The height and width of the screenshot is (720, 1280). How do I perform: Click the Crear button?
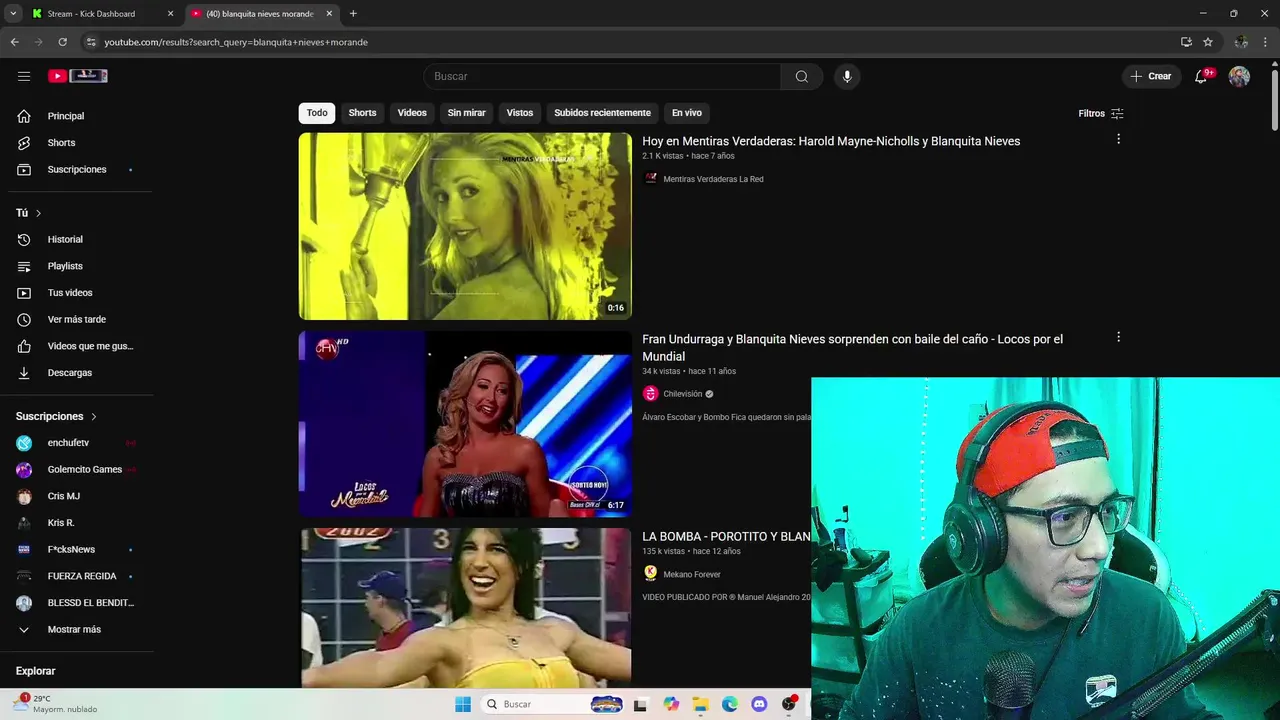tap(1151, 76)
